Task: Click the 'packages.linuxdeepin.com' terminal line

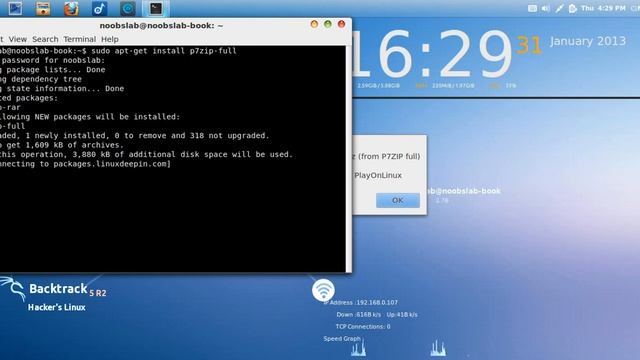Action: (85, 164)
